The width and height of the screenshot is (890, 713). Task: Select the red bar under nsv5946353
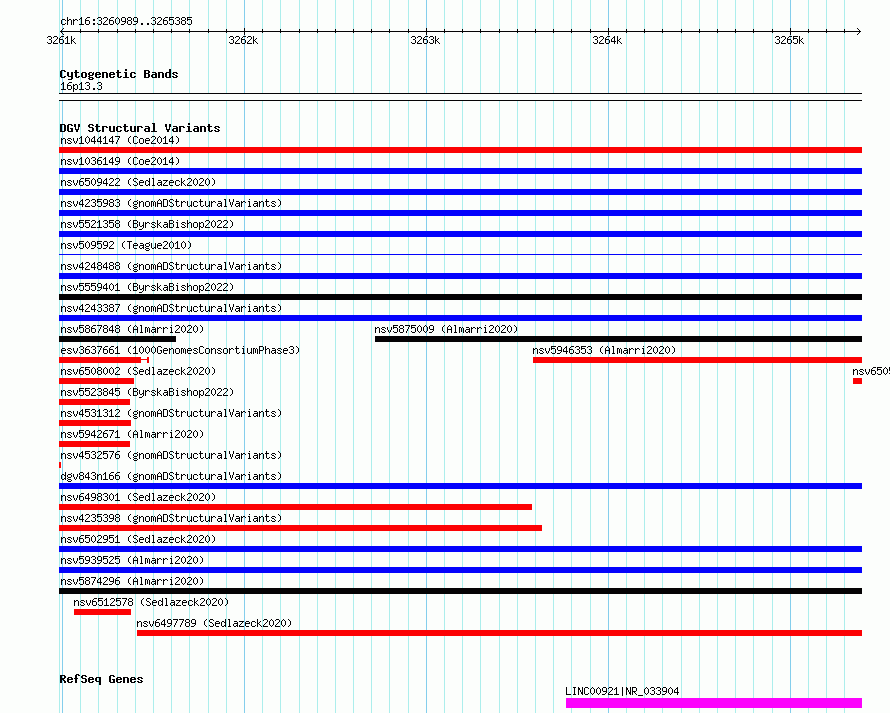click(698, 360)
